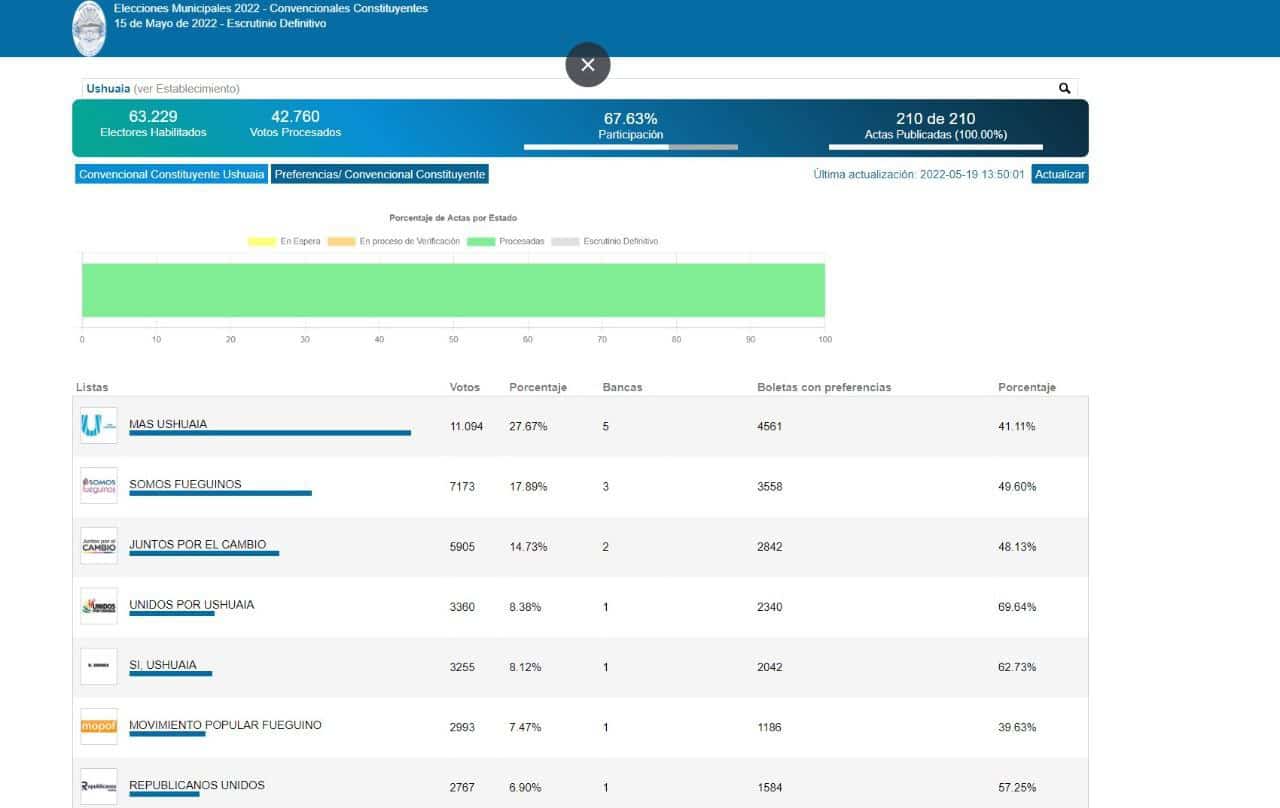Click the electoral court emblem logo
The image size is (1280, 808).
[x=89, y=28]
